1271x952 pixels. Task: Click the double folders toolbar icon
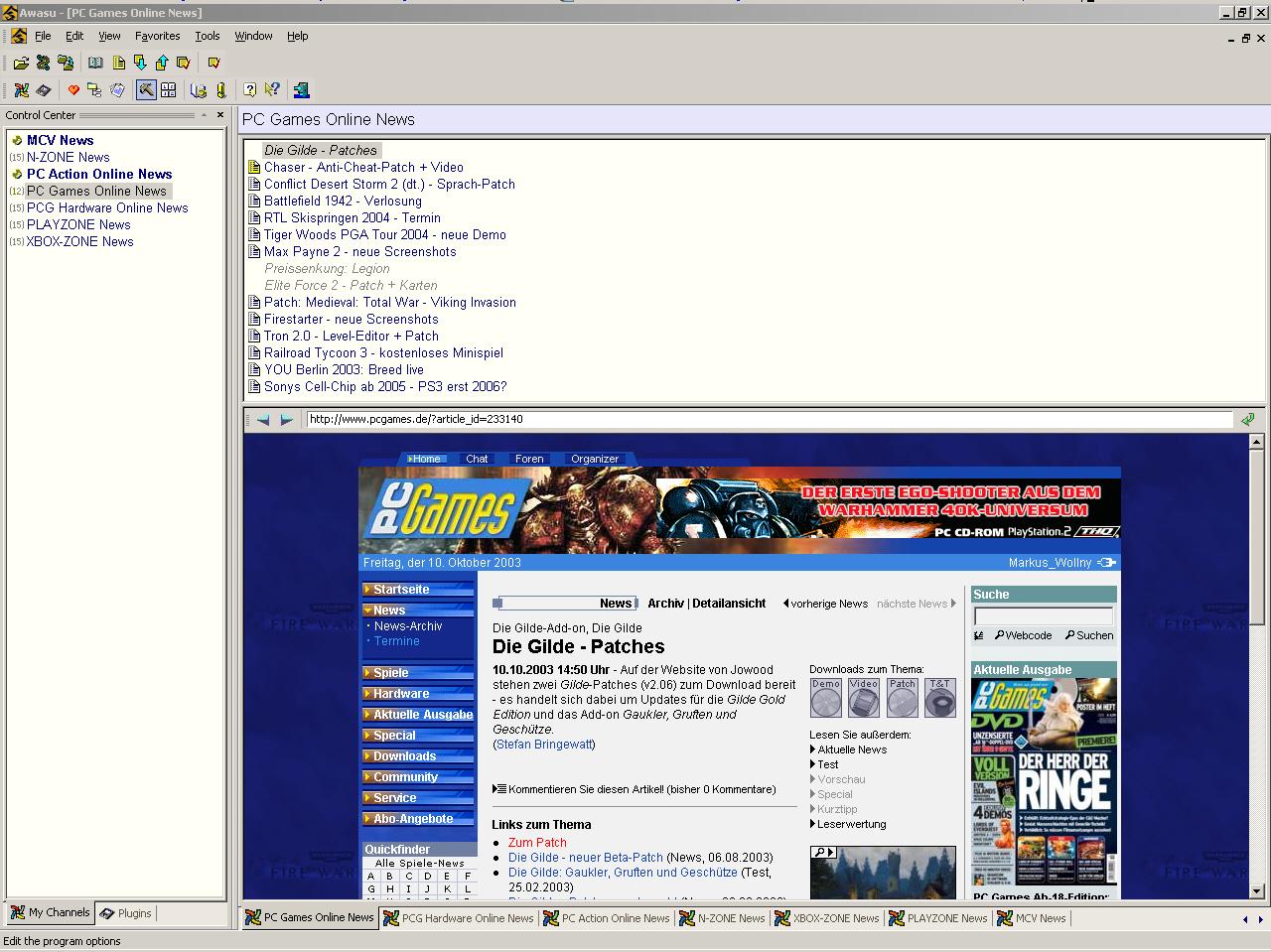(66, 63)
